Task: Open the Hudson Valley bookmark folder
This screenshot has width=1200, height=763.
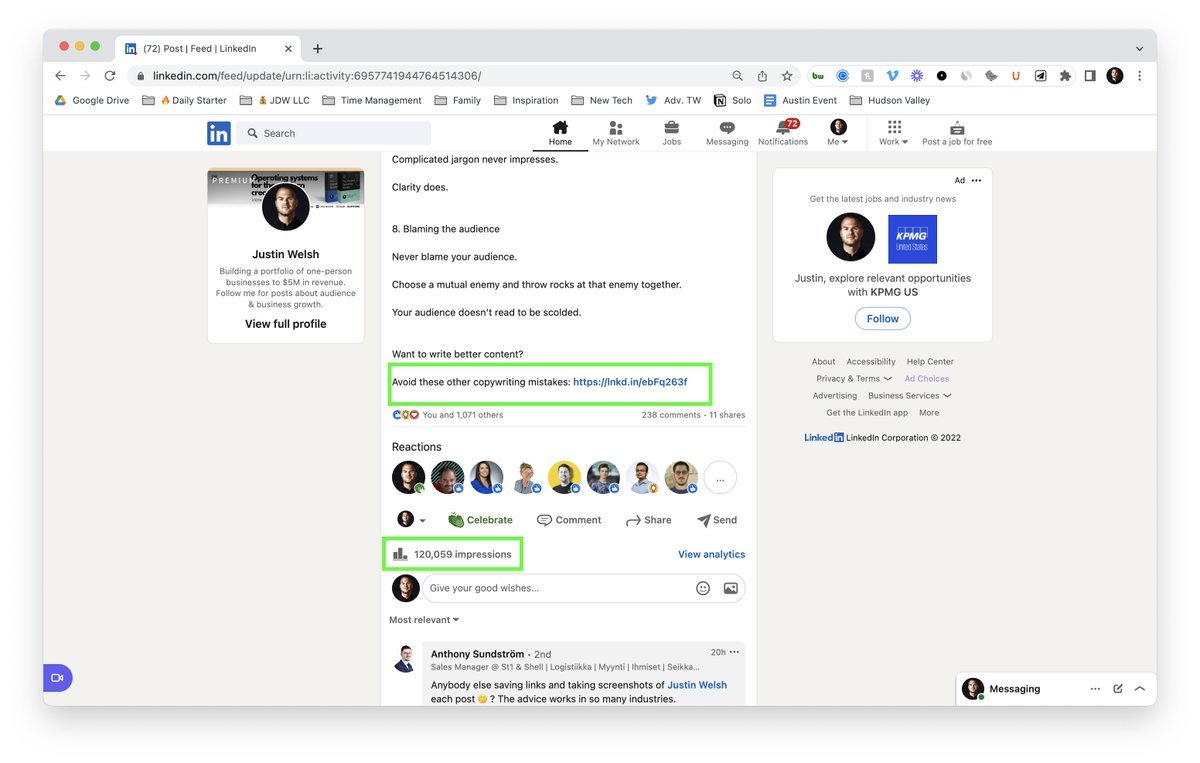Action: tap(891, 100)
